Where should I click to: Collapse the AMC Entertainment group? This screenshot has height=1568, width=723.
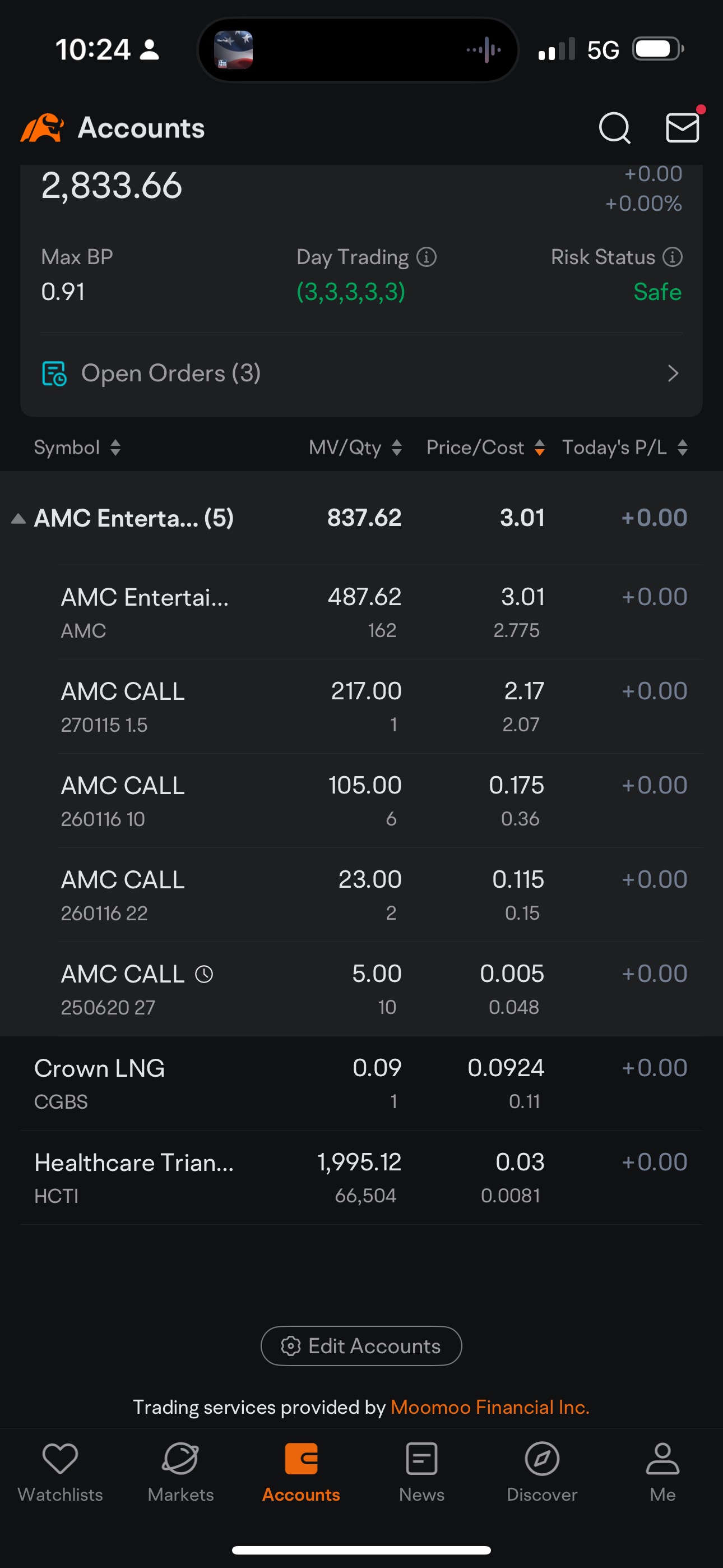(18, 519)
